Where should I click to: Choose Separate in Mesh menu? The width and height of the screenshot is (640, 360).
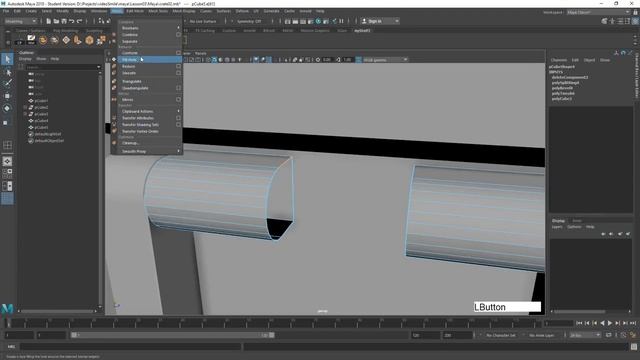pos(130,41)
